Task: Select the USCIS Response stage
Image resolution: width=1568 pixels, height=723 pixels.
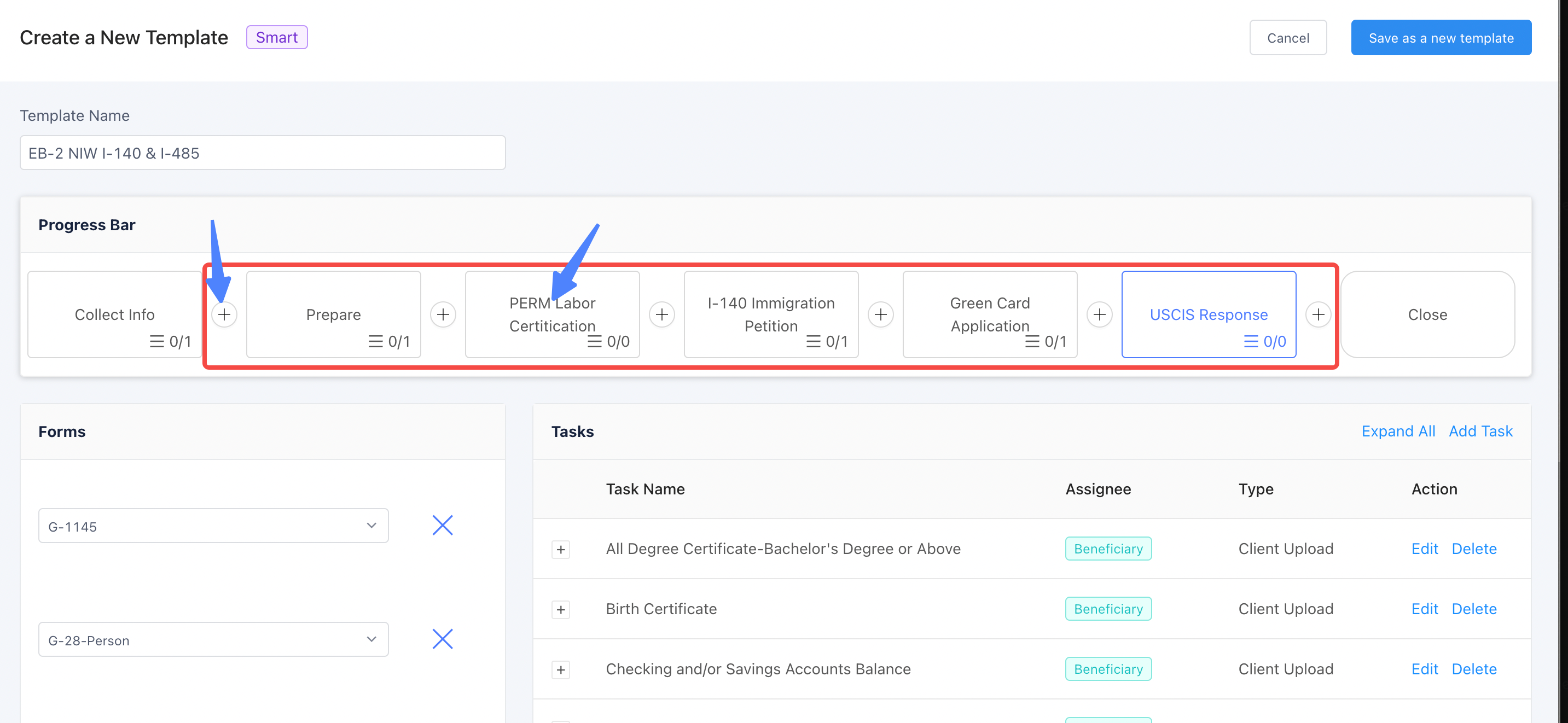Action: coord(1209,314)
